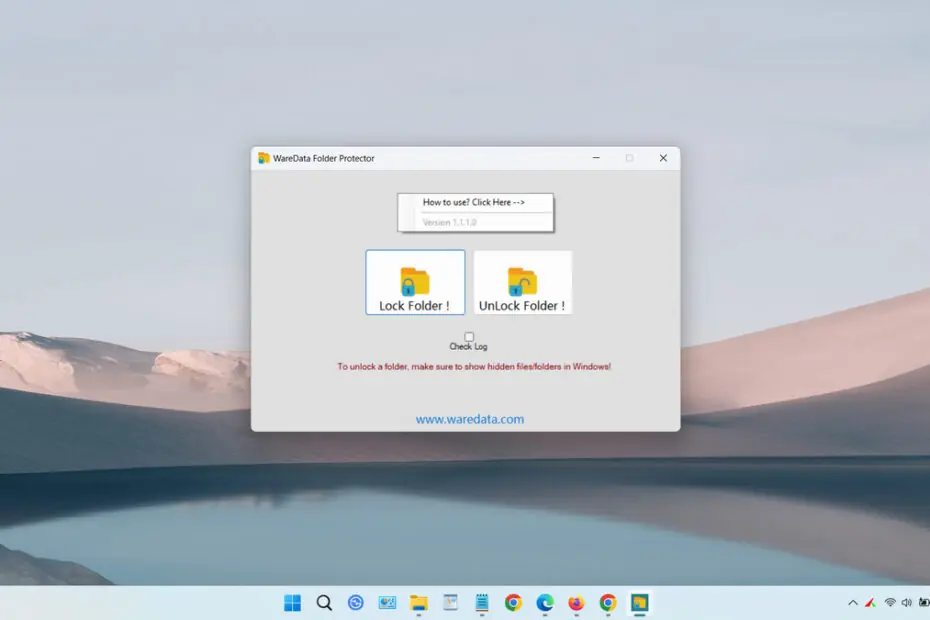The image size is (930, 620).
Task: Select the WareData Folder Protector taskbar icon
Action: [639, 603]
